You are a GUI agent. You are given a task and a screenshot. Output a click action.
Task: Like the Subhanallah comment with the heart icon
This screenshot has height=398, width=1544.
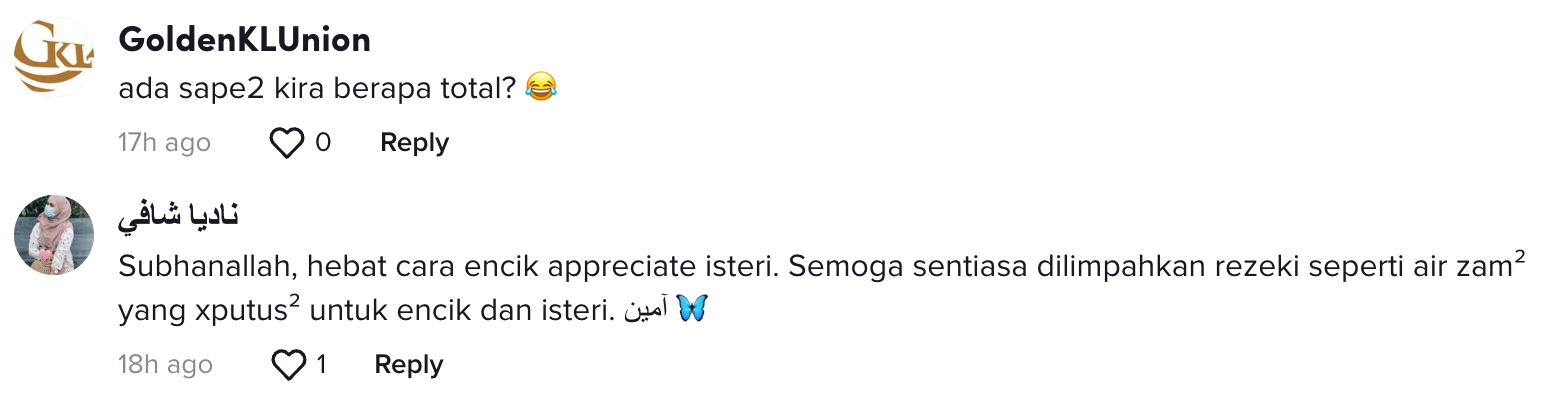pos(288,365)
